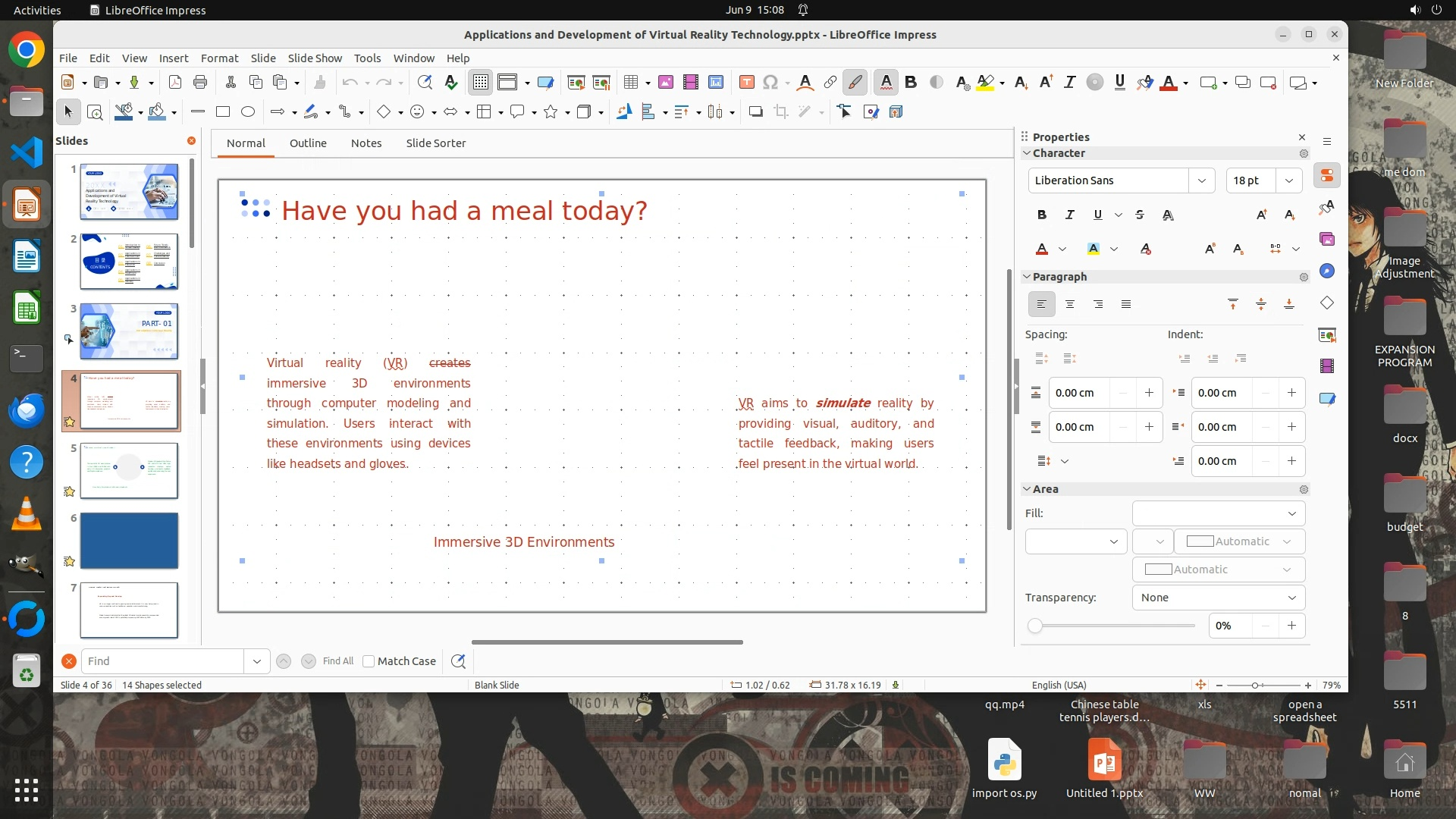The width and height of the screenshot is (1456, 819).
Task: Enable Match Case checkbox
Action: 369,661
